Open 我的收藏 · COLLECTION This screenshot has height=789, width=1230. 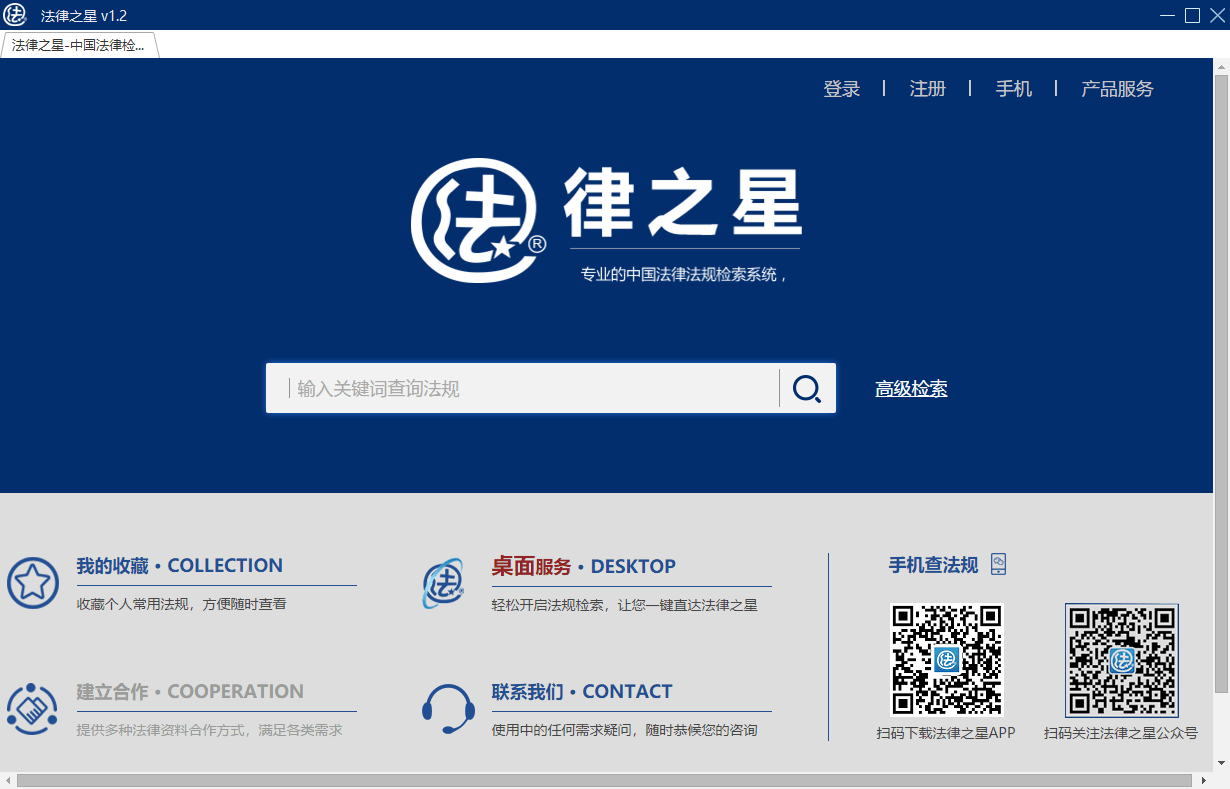180,566
